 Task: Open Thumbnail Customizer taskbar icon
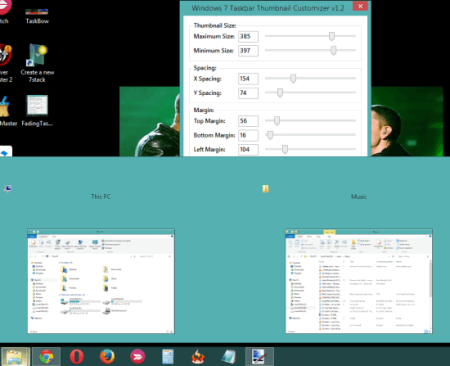click(259, 357)
